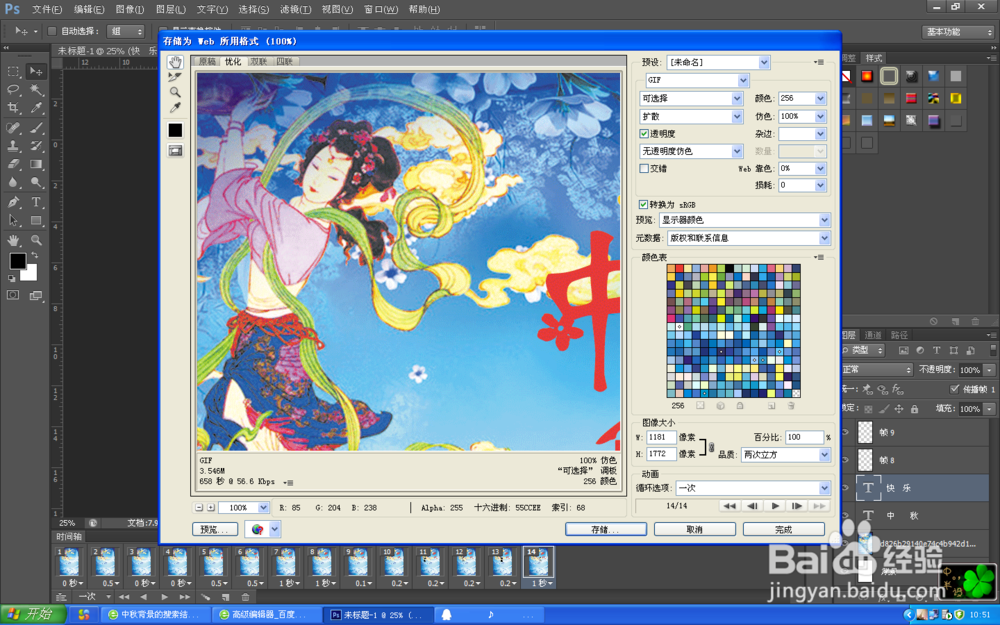Select the Brush tool
Image resolution: width=1000 pixels, height=625 pixels.
coord(36,128)
